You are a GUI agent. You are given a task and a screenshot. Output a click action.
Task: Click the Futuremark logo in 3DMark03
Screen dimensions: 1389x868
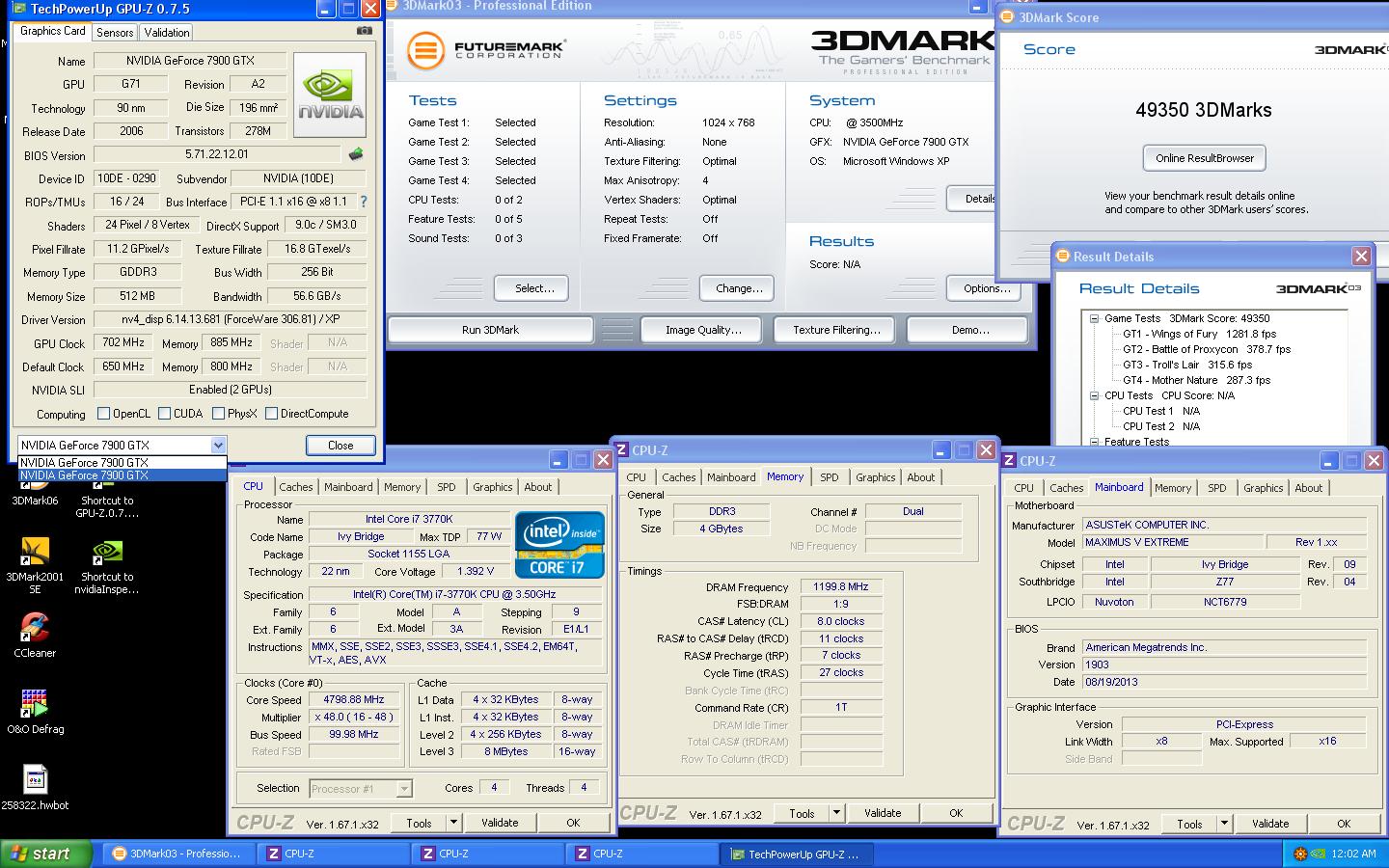click(x=485, y=50)
